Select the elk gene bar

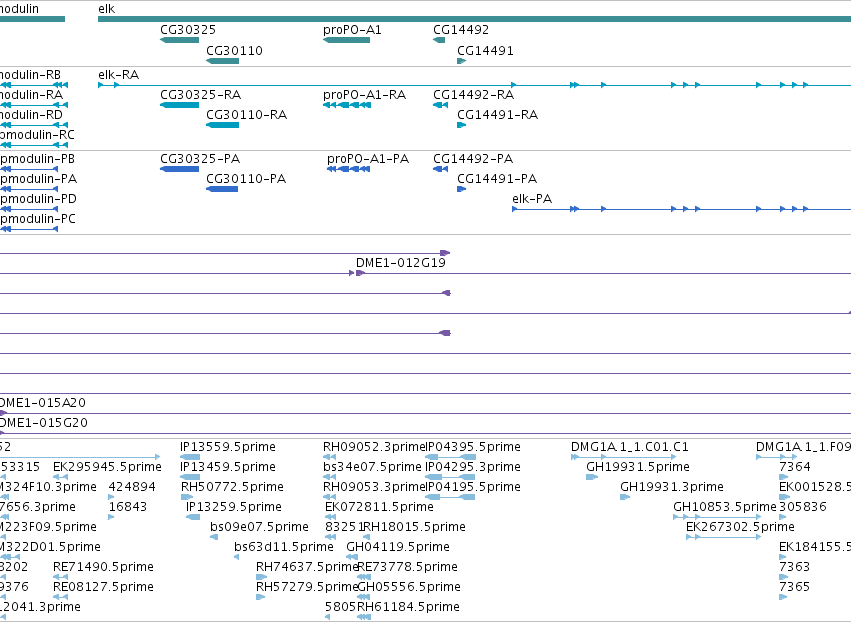[474, 19]
